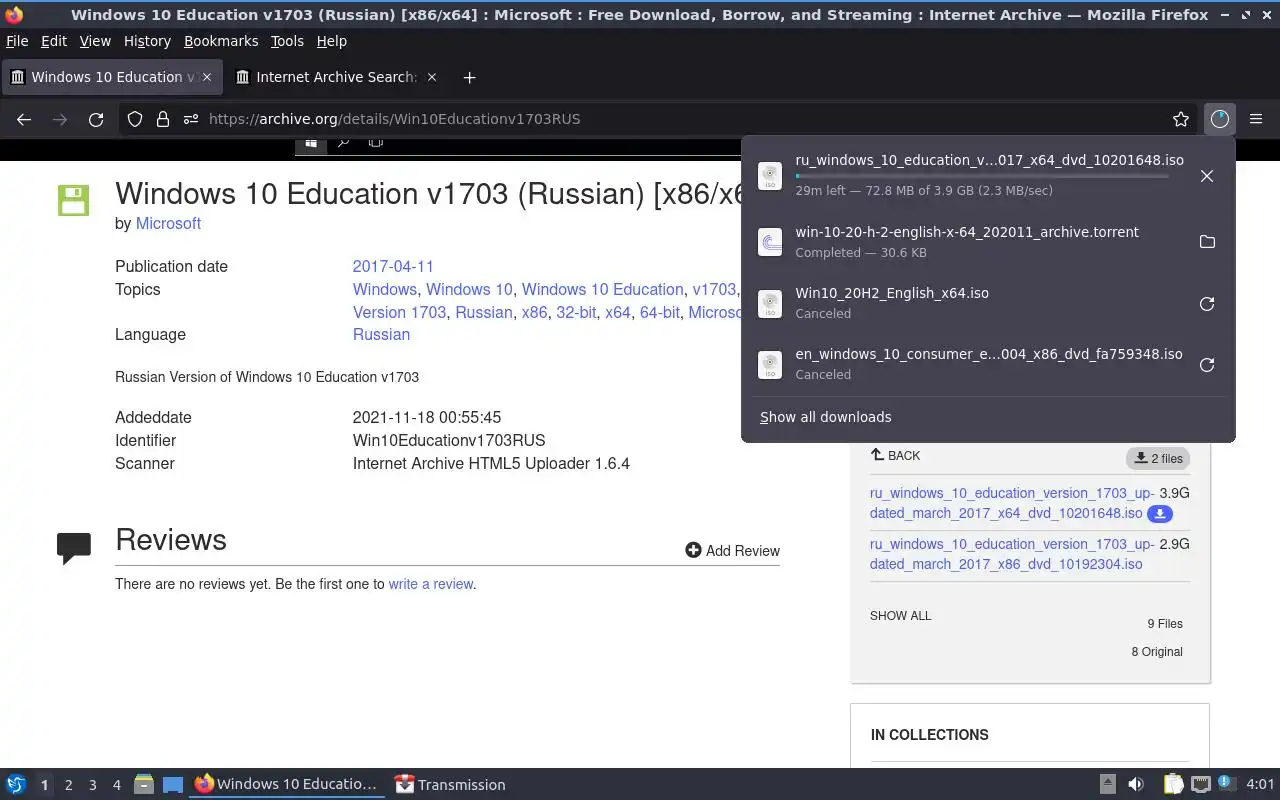Click the 9 Files link
This screenshot has height=800, width=1280.
(1165, 624)
